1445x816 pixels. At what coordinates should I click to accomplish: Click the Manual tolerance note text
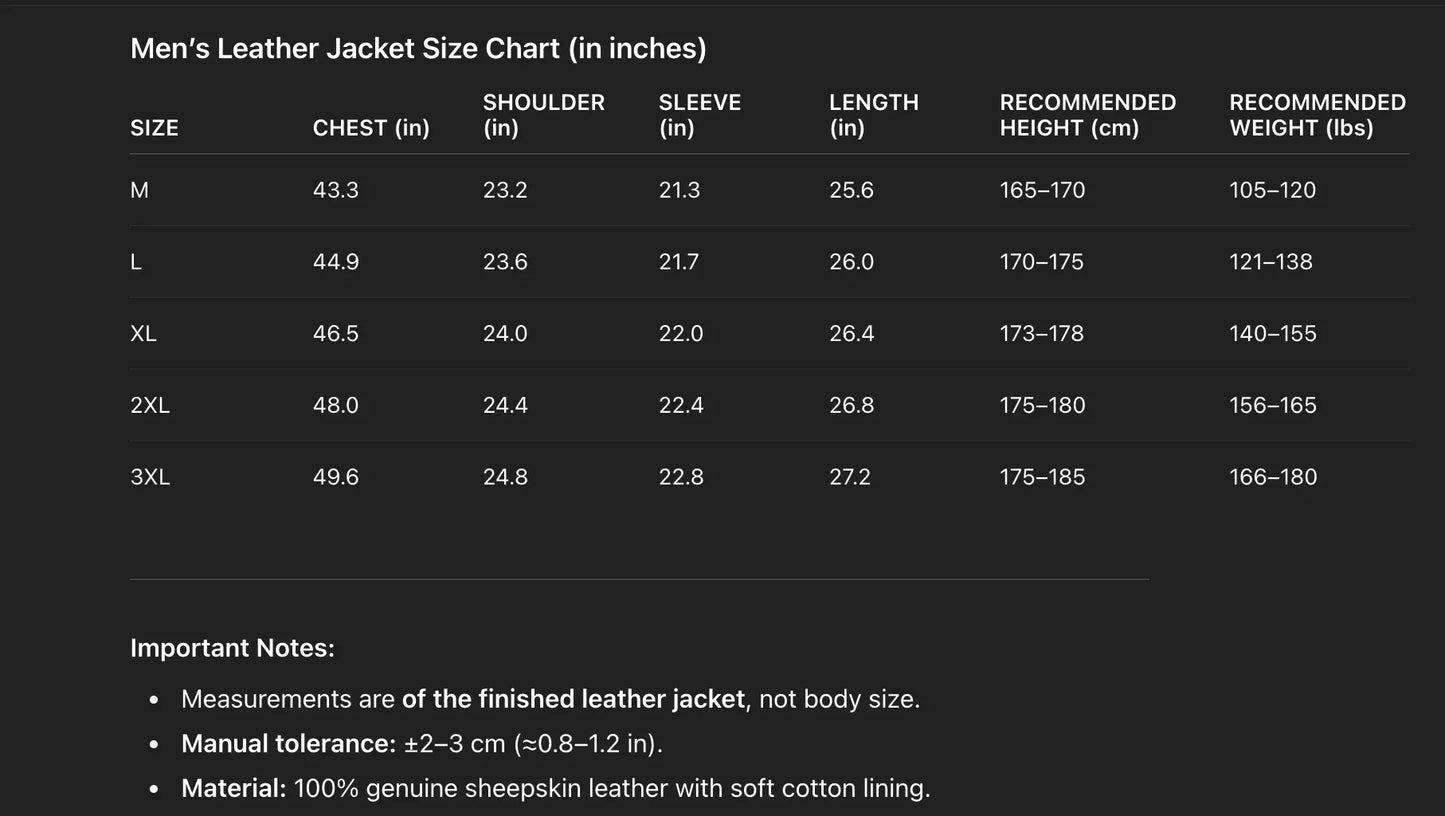[421, 744]
